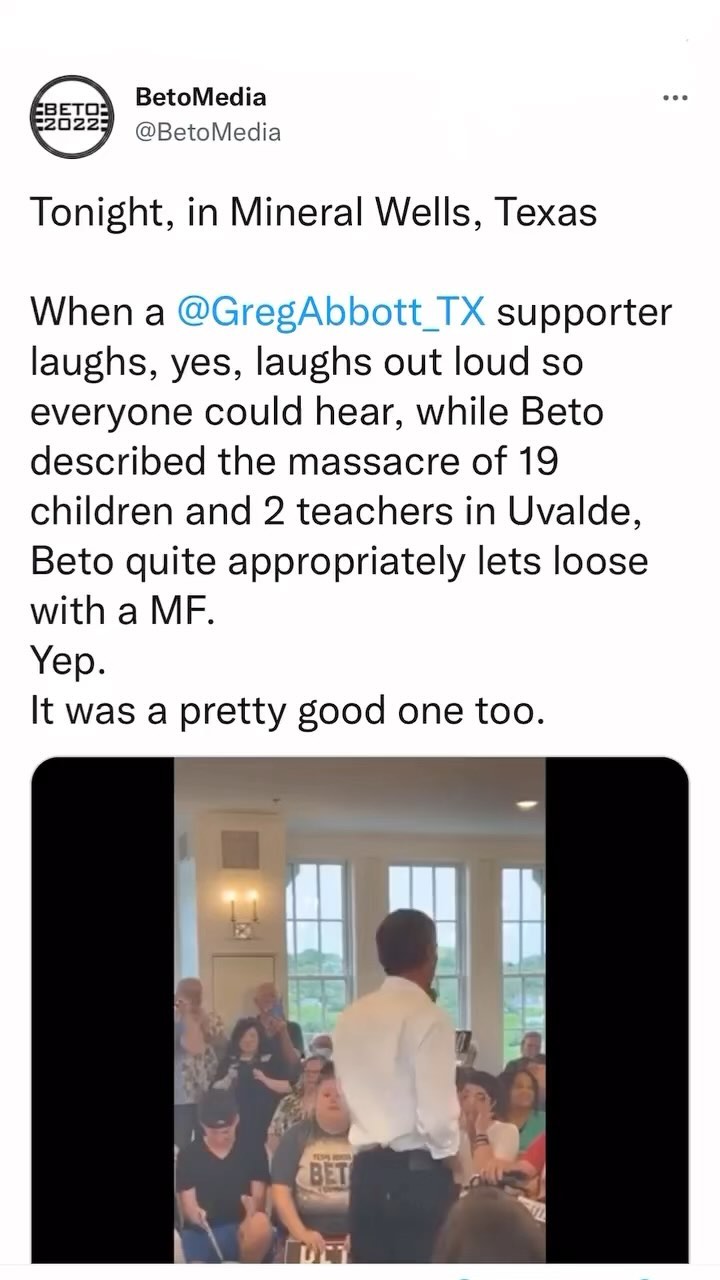Select the 'Tonight, in Mineral Wells, Texas' line

(314, 213)
